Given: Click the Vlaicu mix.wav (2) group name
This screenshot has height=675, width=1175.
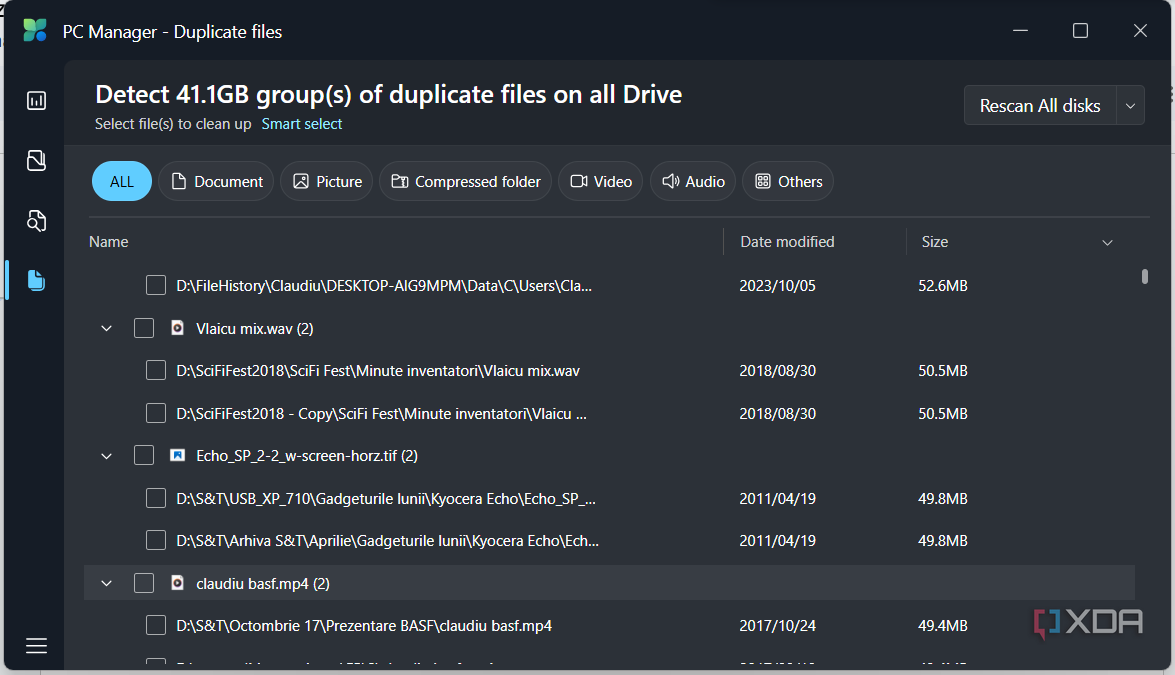Looking at the screenshot, I should coord(255,328).
